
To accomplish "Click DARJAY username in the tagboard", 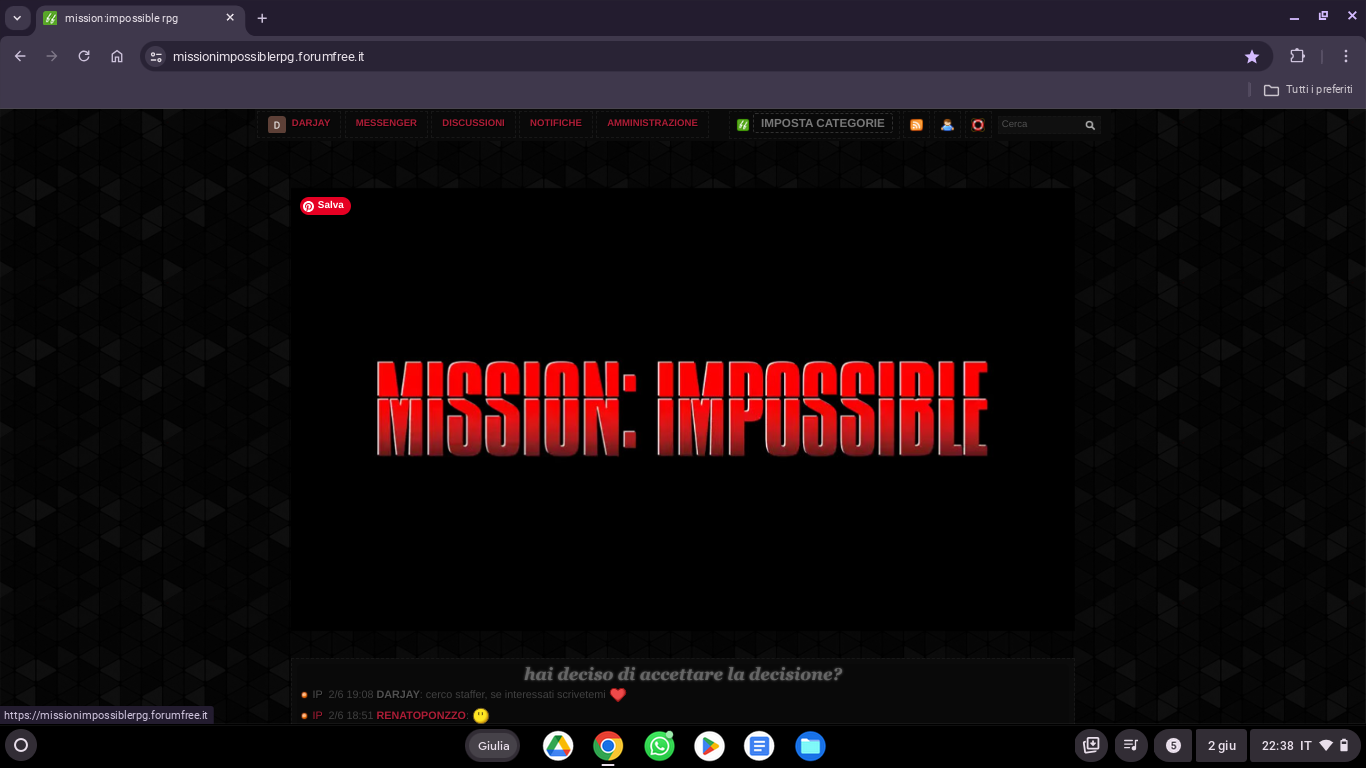I will click(x=398, y=694).
